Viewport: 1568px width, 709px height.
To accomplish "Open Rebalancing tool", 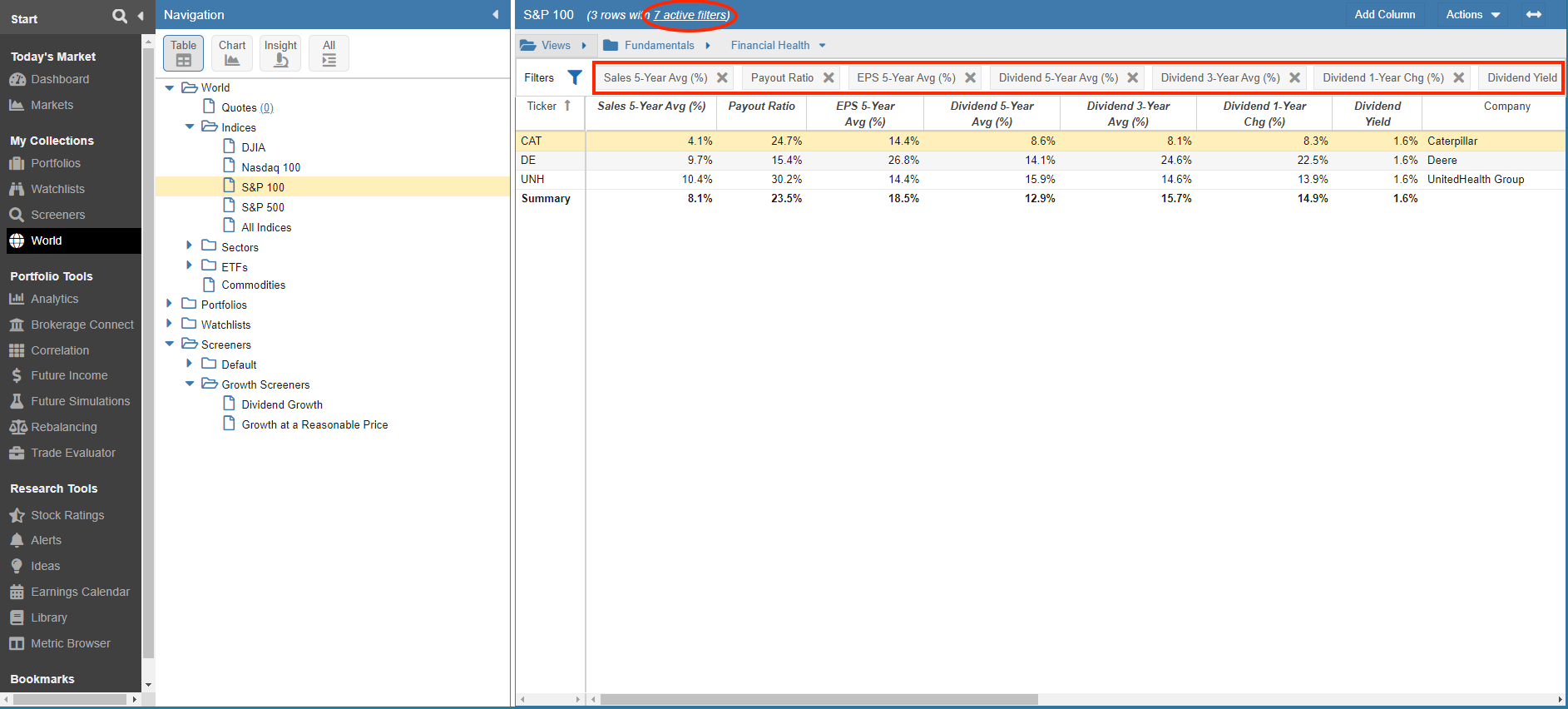I will pyautogui.click(x=64, y=427).
